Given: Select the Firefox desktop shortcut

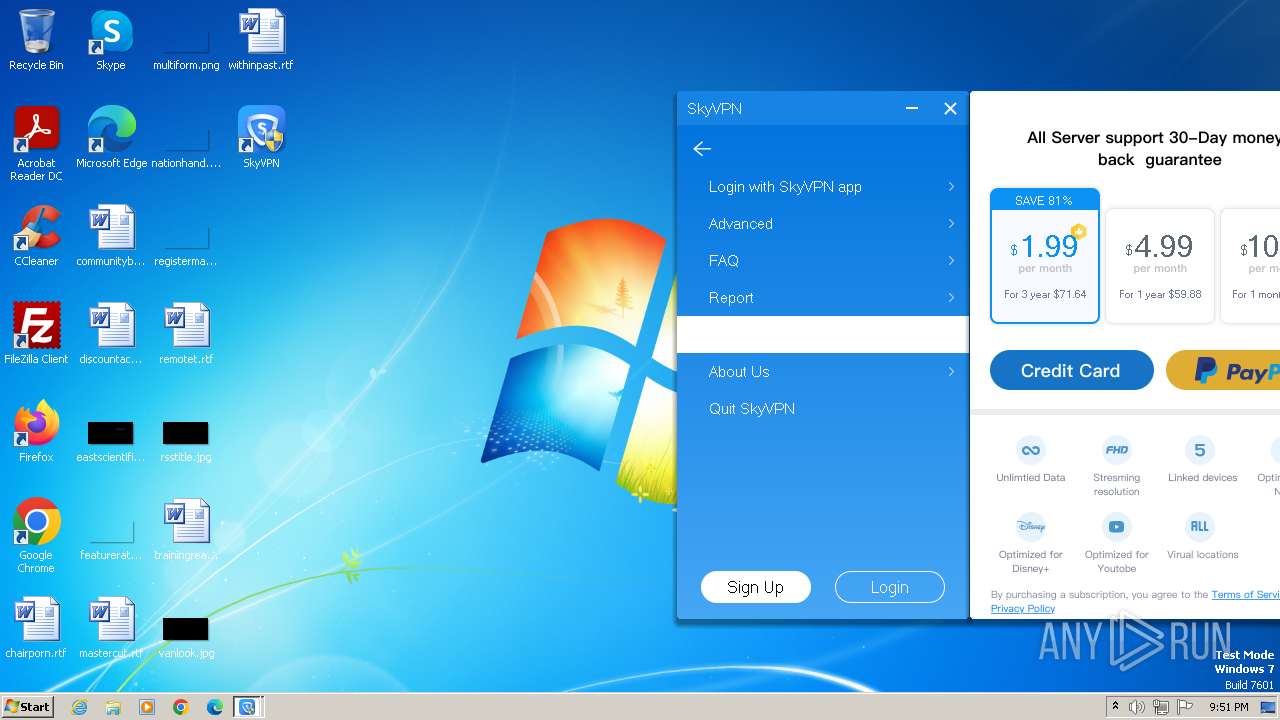Looking at the screenshot, I should (x=36, y=432).
